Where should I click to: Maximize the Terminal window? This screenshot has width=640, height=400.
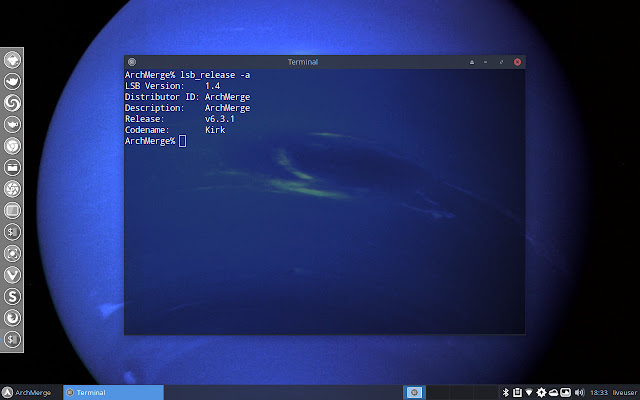(501, 62)
